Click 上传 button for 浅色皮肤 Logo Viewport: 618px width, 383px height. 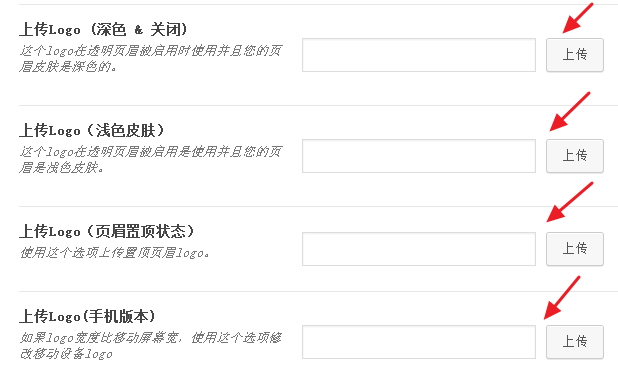coord(575,156)
